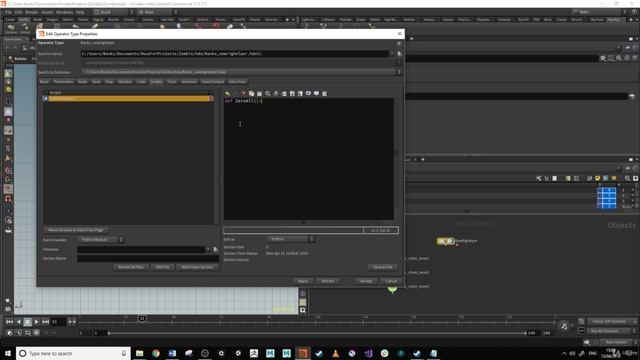Launch Chrome from the taskbar
Screen dimensions: 640x360
(x=156, y=353)
